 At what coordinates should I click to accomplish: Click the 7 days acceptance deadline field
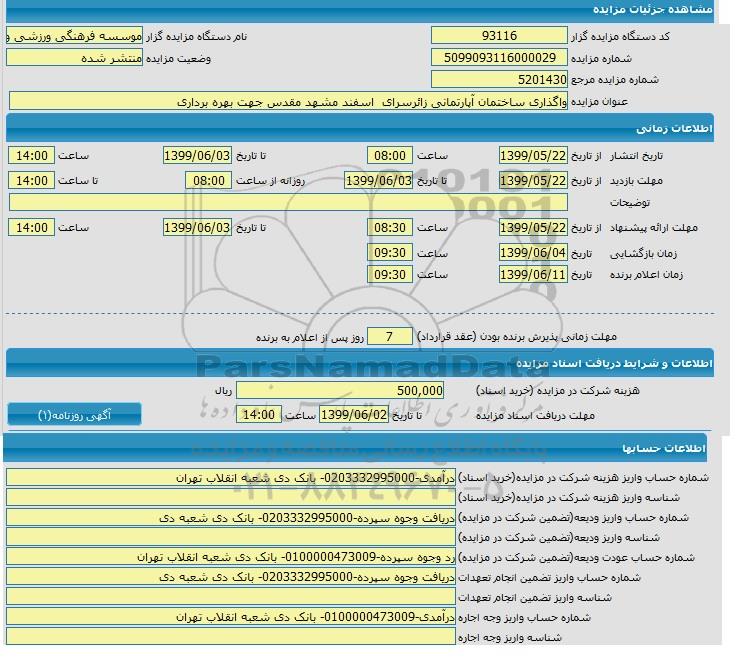pyautogui.click(x=390, y=336)
